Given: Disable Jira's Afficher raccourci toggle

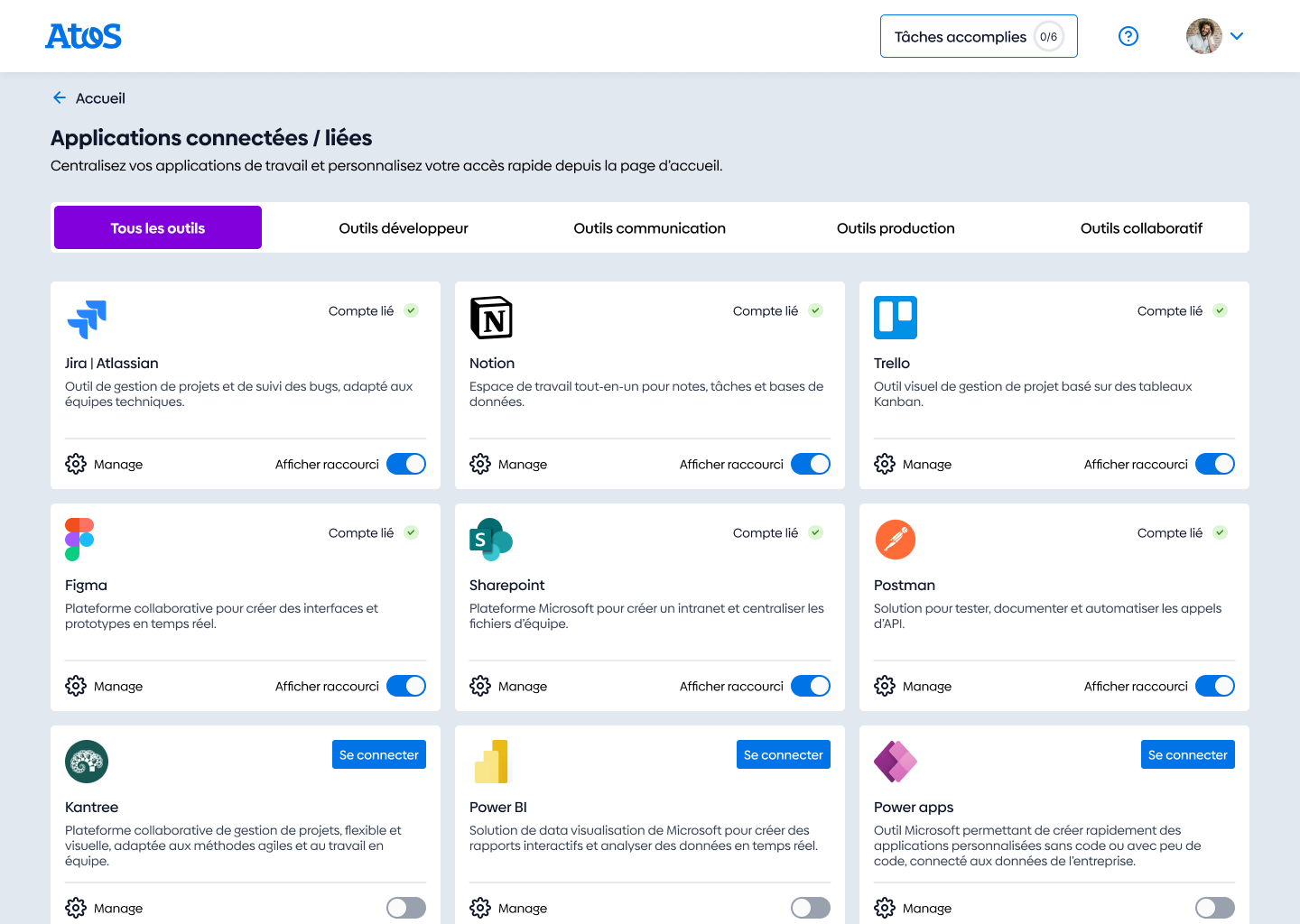Looking at the screenshot, I should (x=406, y=464).
